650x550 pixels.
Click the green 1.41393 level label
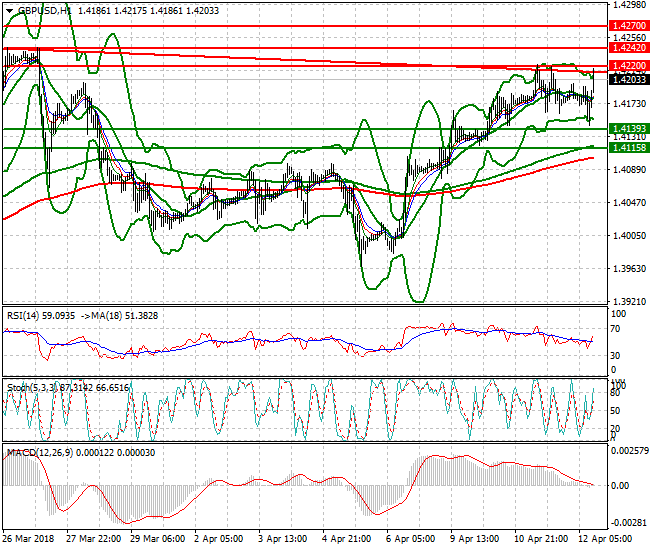pyautogui.click(x=629, y=128)
